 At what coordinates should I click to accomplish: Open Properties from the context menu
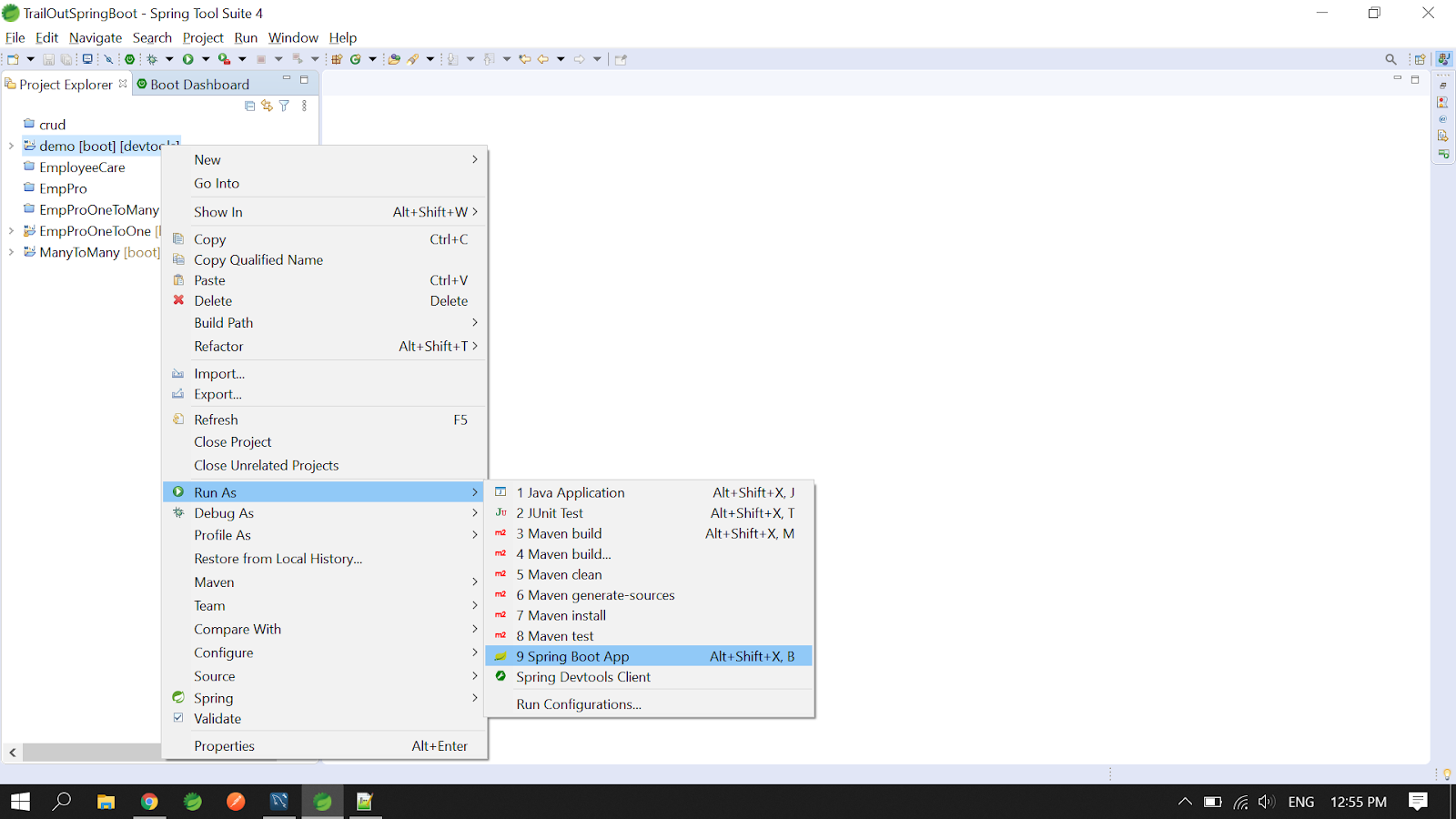[x=325, y=746]
